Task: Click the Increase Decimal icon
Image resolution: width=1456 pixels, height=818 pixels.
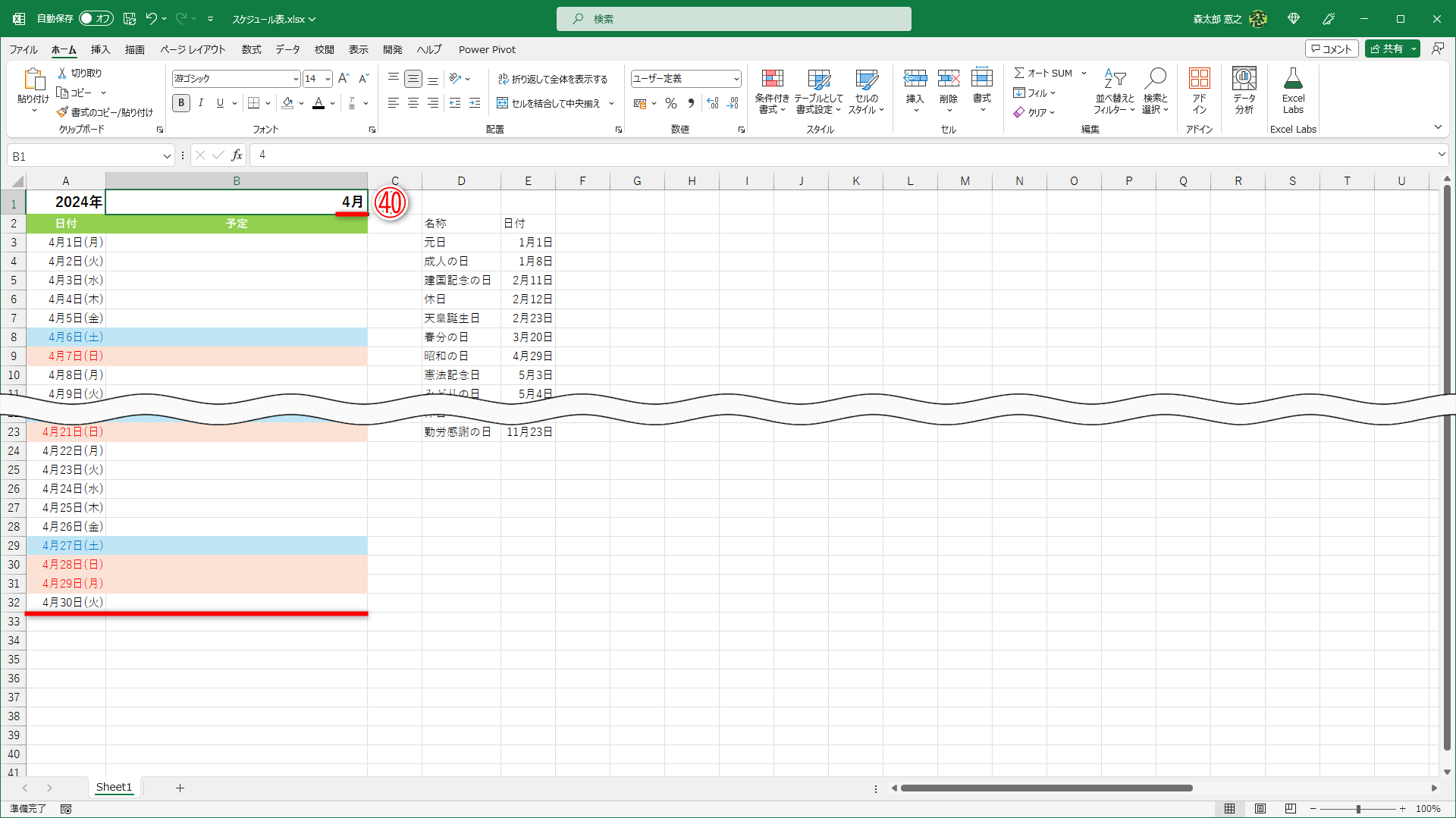Action: [712, 103]
